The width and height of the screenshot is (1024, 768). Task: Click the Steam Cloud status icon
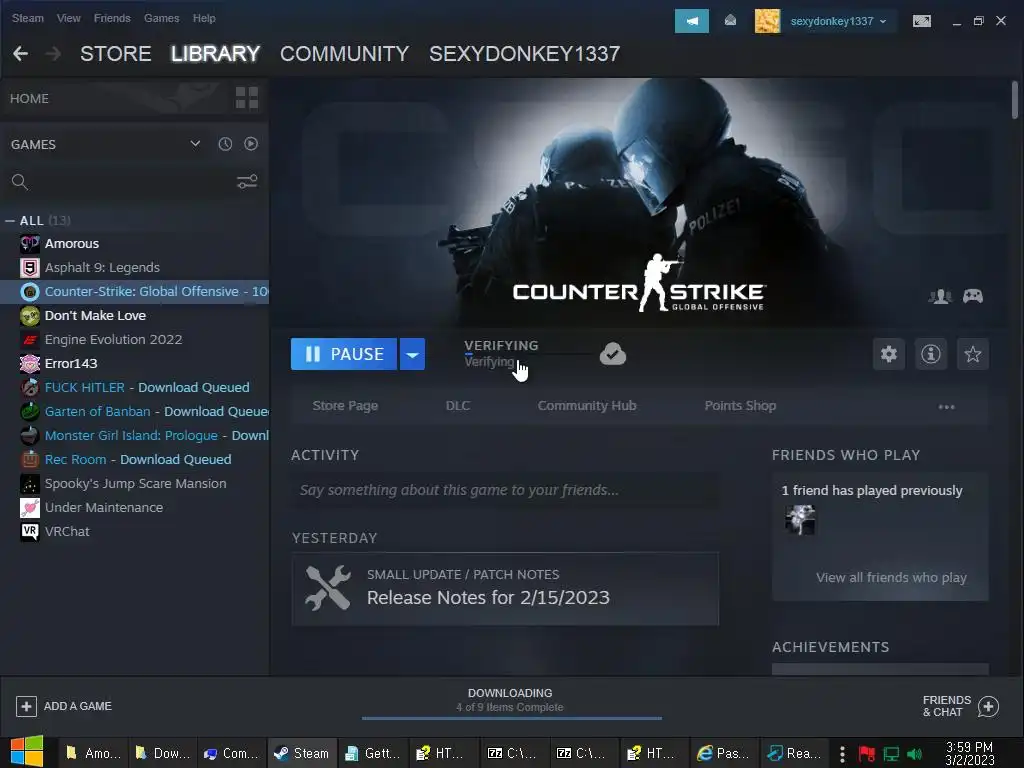pos(613,354)
